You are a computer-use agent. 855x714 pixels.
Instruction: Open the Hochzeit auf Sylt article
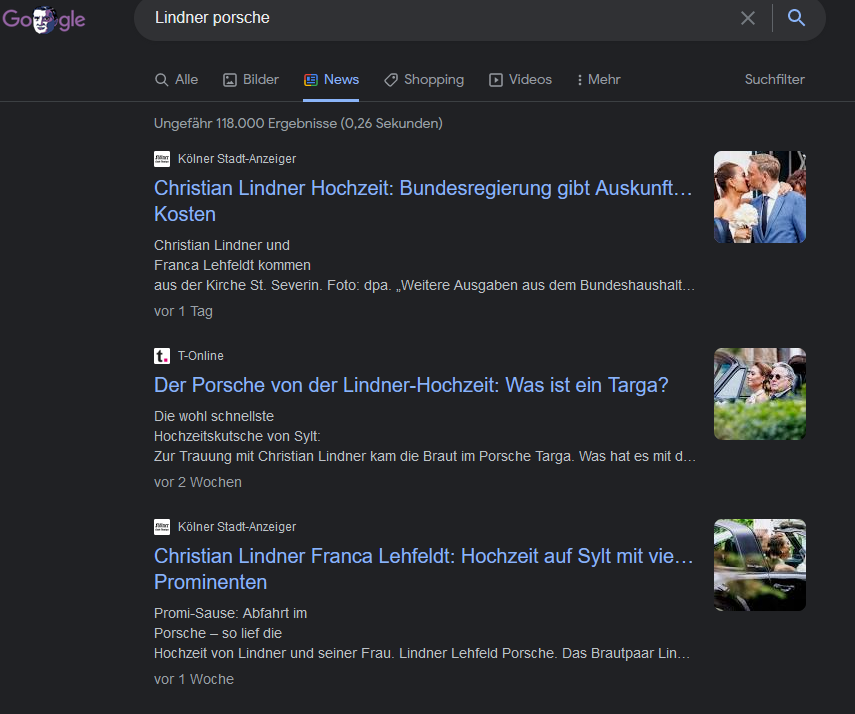[423, 556]
